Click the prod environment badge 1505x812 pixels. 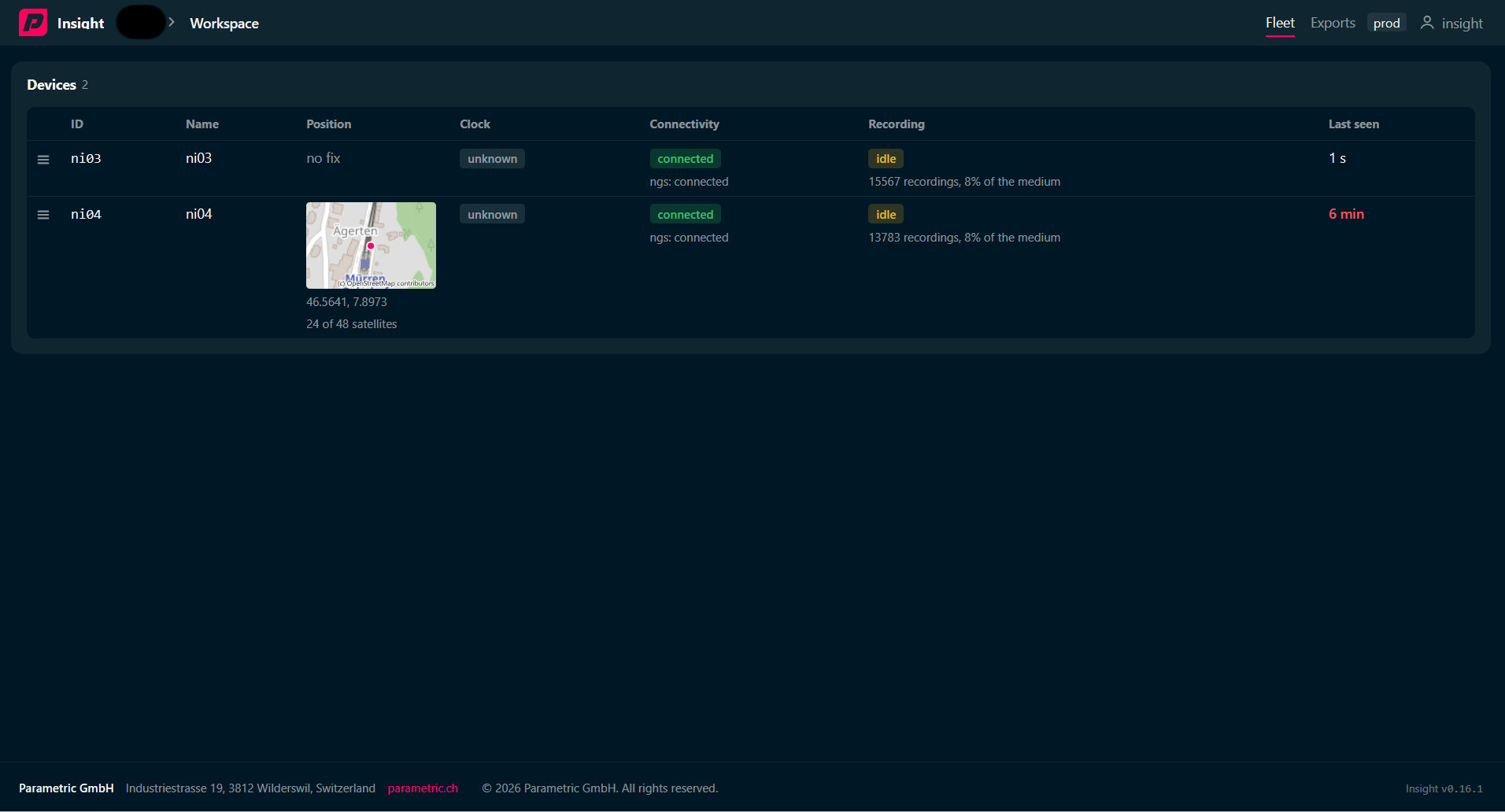pos(1386,23)
